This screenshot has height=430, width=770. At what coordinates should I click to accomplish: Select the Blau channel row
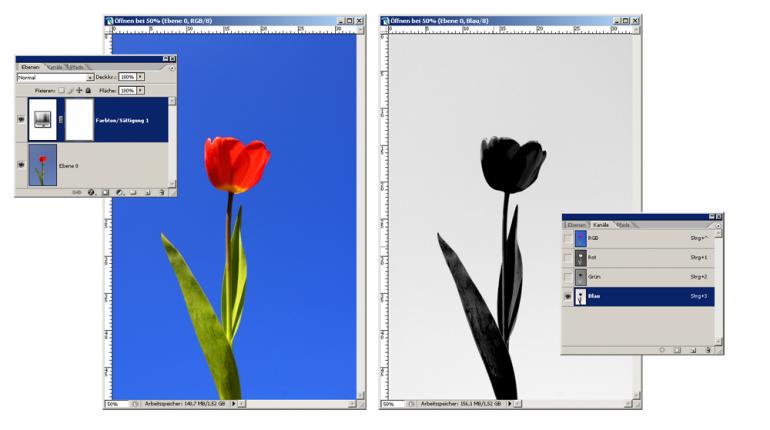638,296
